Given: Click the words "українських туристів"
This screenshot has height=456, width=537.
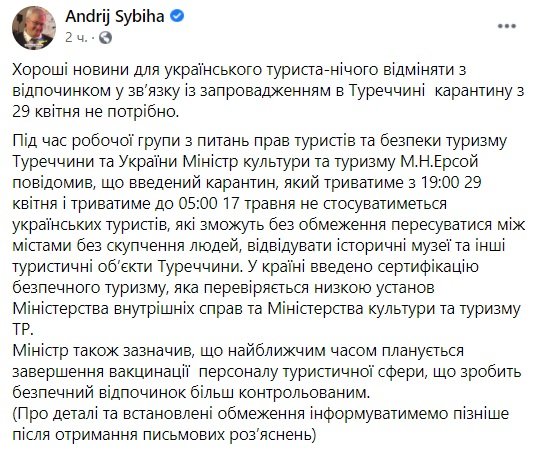Looking at the screenshot, I should 92,225.
